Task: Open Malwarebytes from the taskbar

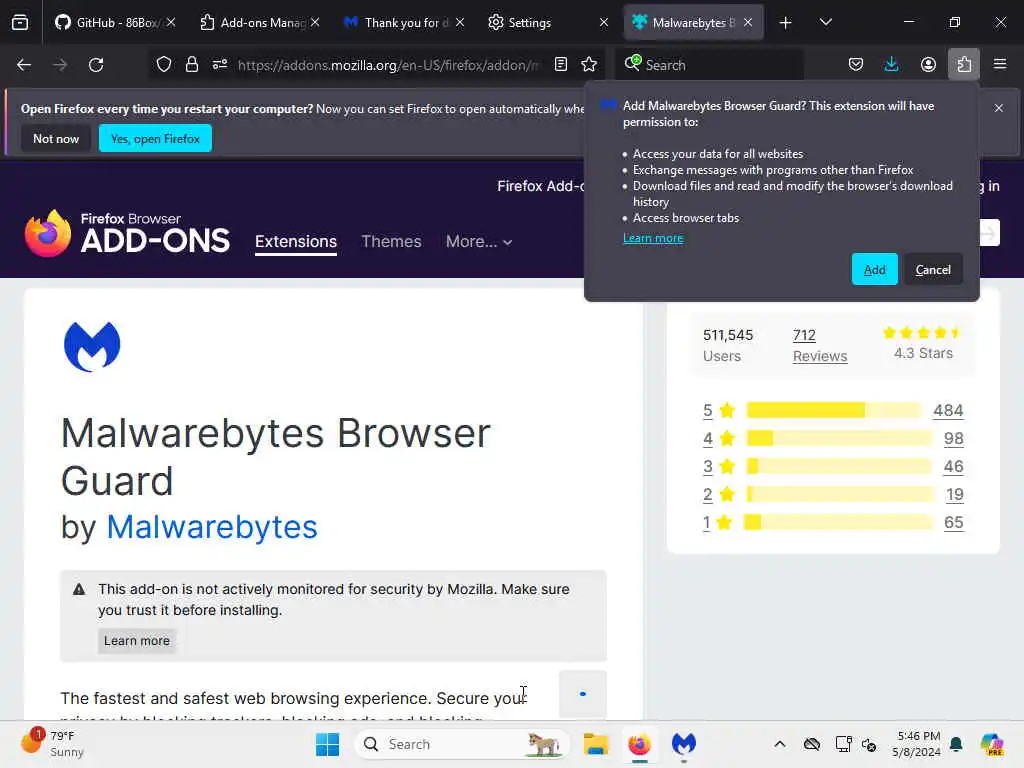Action: tap(684, 744)
